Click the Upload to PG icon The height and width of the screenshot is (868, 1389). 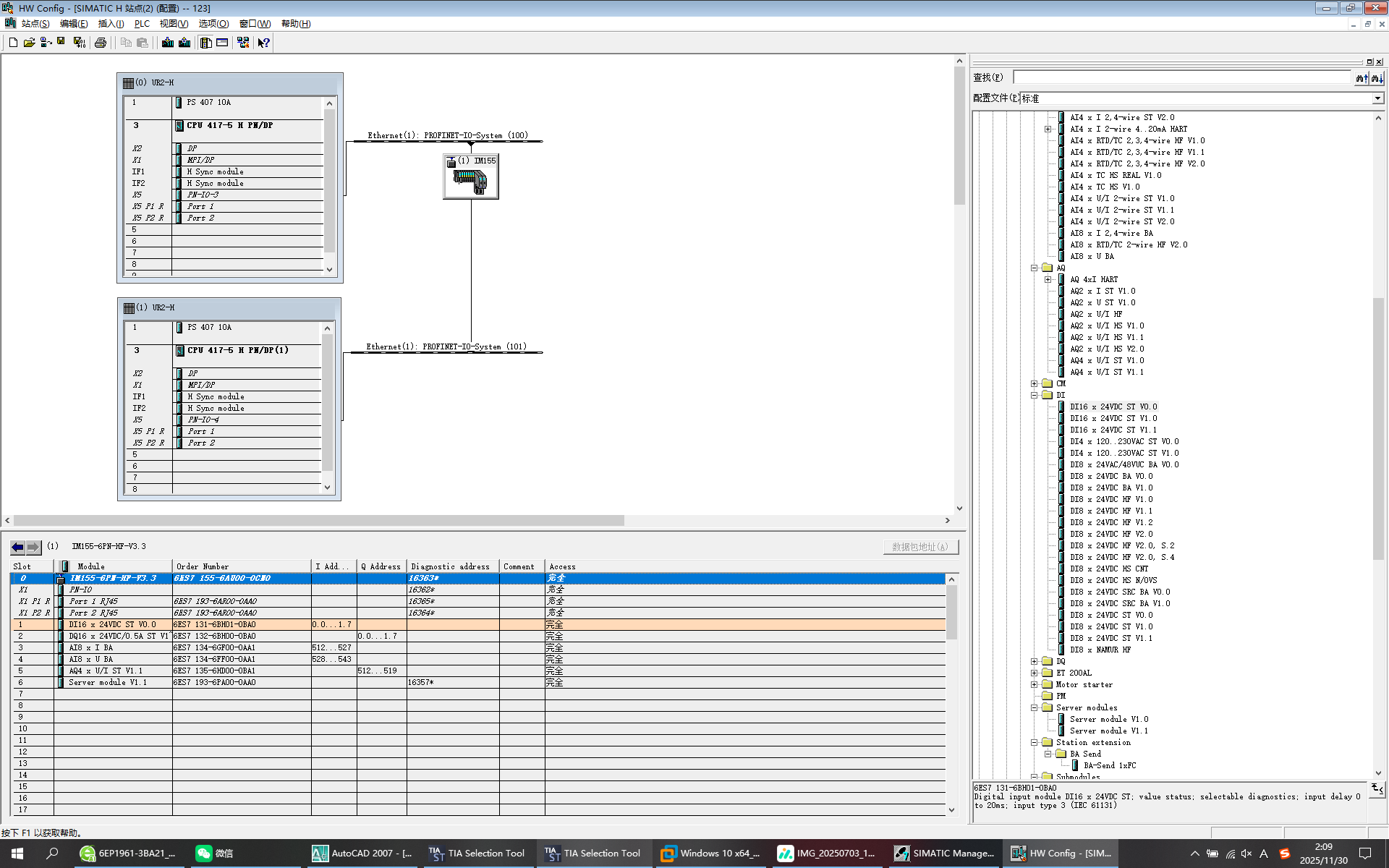pos(184,43)
